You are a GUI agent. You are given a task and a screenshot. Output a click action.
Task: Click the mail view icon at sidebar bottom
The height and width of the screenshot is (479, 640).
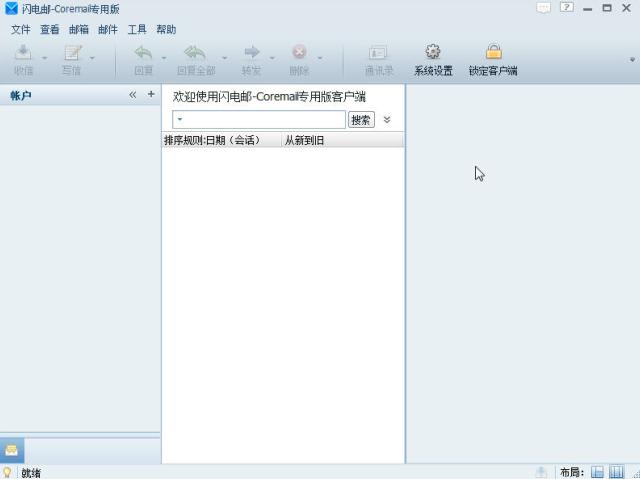pyautogui.click(x=12, y=450)
